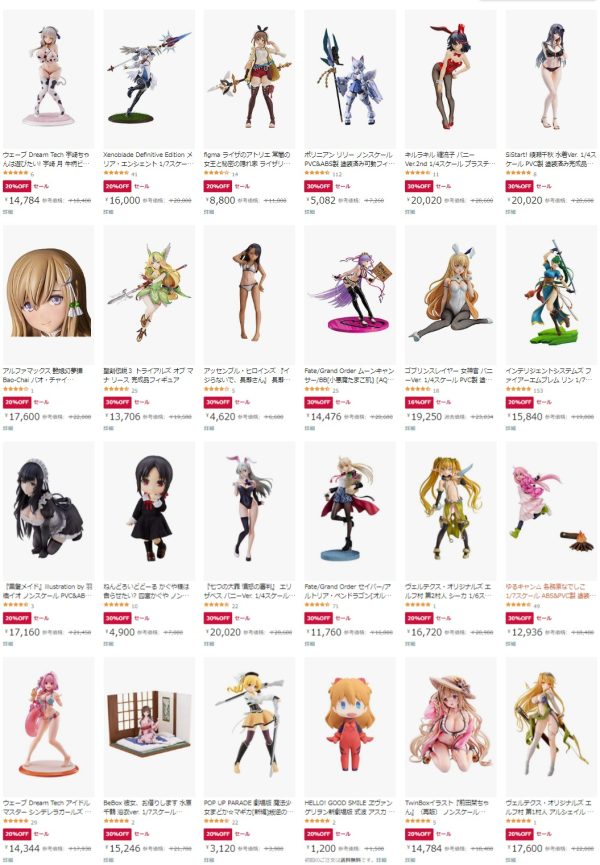
Task: Click the Fate/Grand Order Saber Altria title link
Action: pyautogui.click(x=350, y=591)
